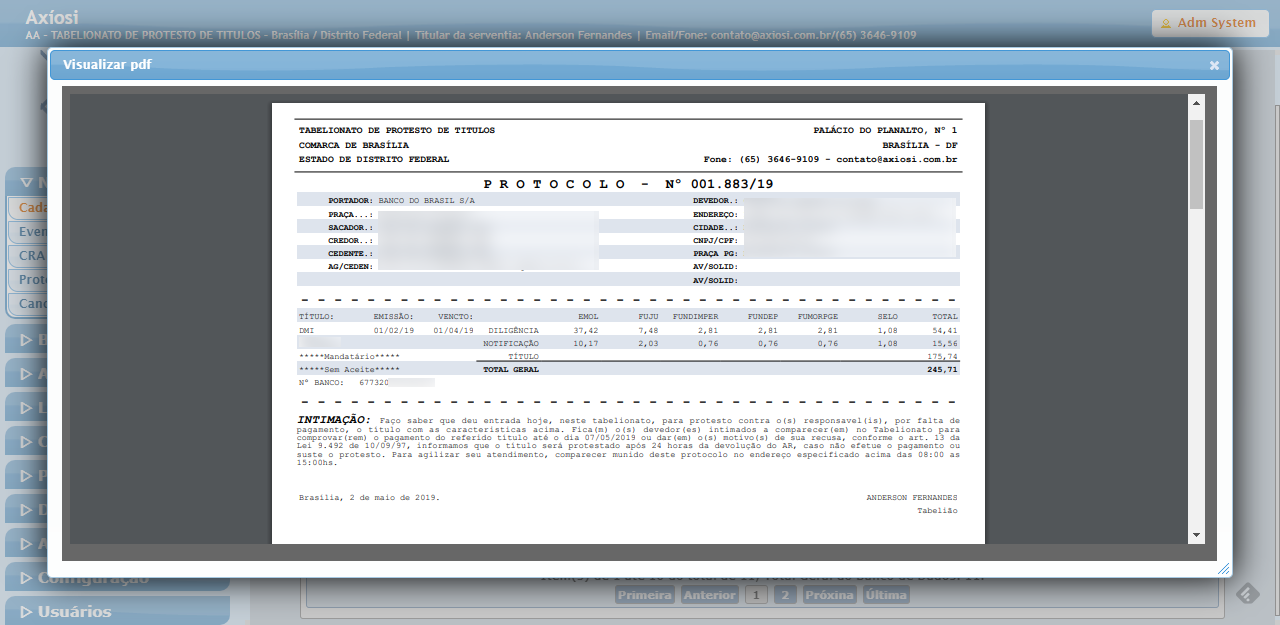
Task: Click the dialog resize grip corner
Action: point(1222,568)
